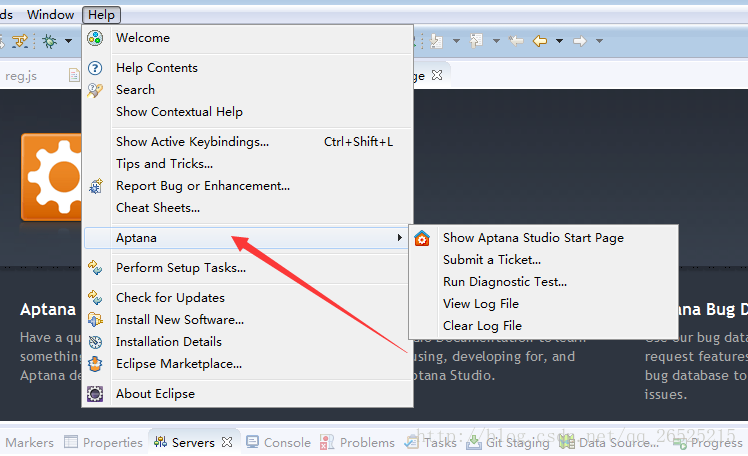
Task: Select About Eclipse
Action: pos(247,394)
